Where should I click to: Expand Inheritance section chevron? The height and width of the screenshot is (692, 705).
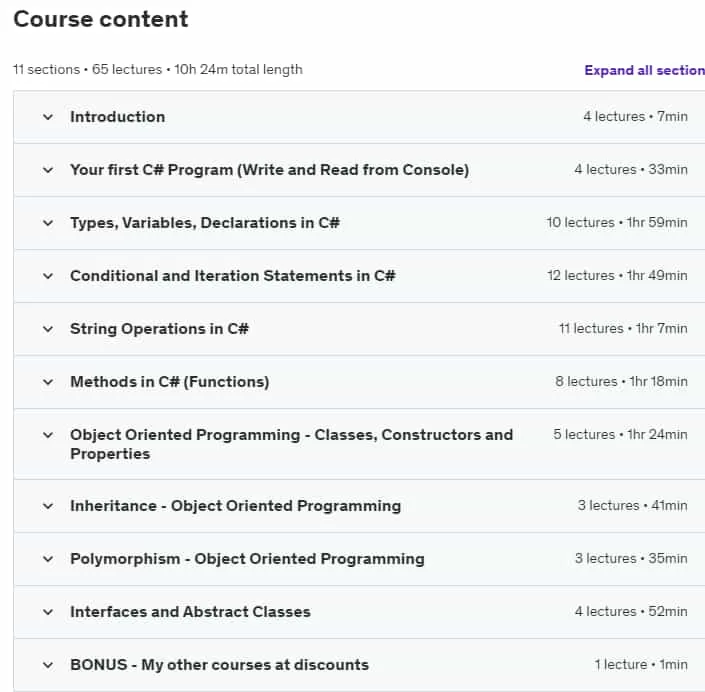pos(48,506)
